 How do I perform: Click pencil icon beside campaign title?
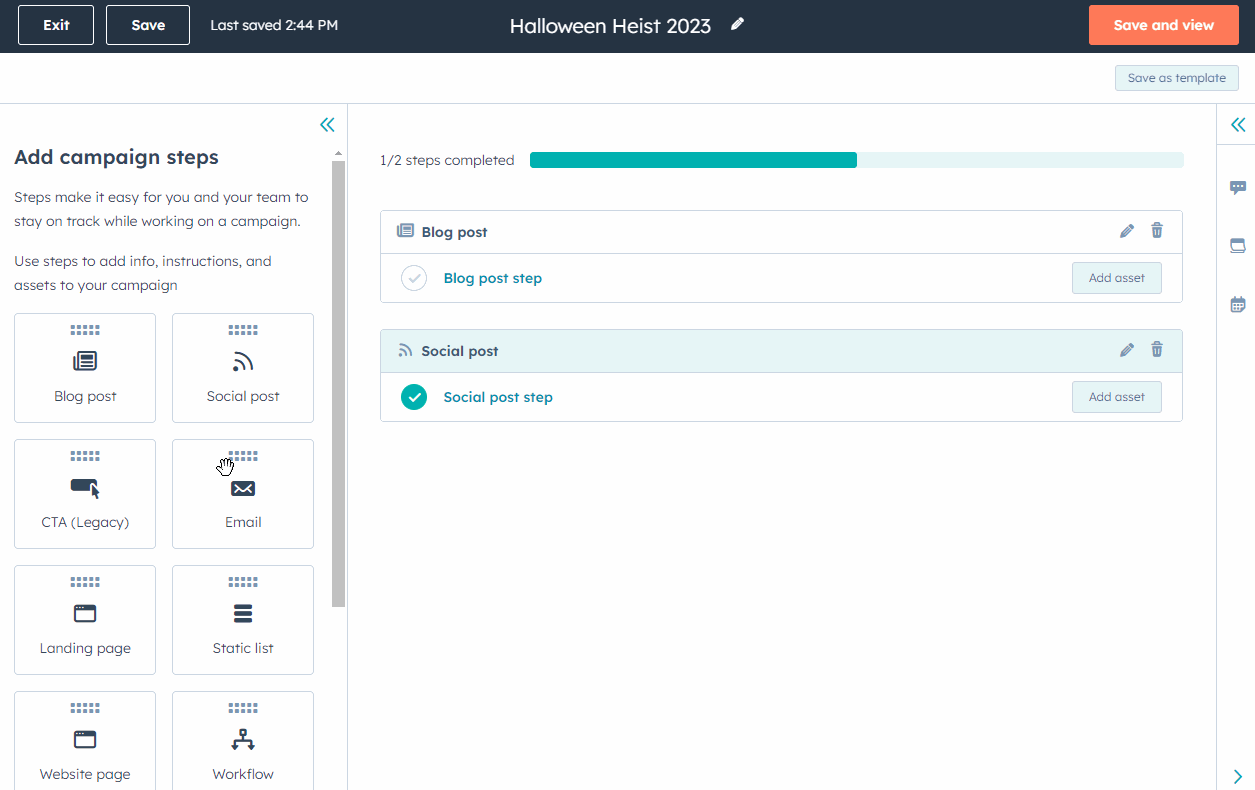point(737,24)
